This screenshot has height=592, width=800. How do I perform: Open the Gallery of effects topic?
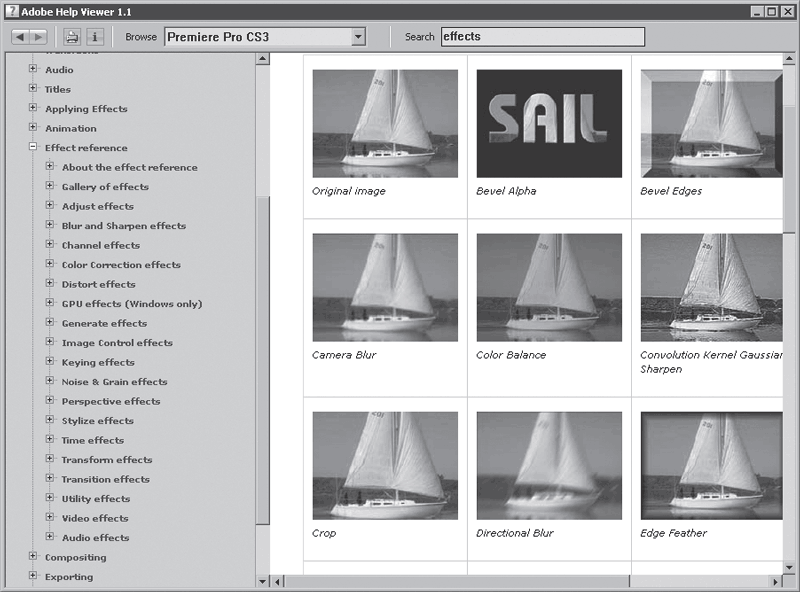click(x=105, y=187)
